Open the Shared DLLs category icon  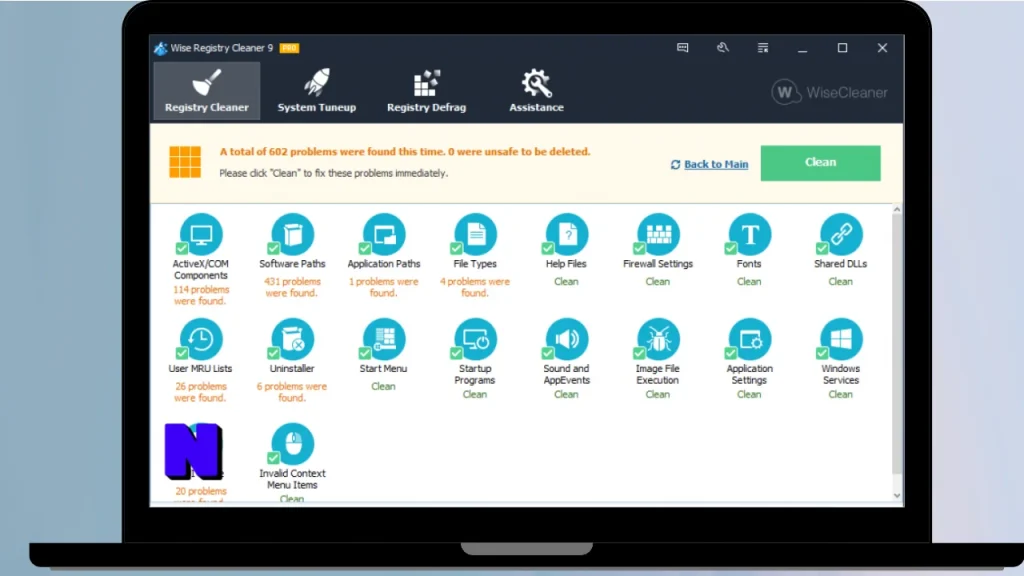(841, 234)
